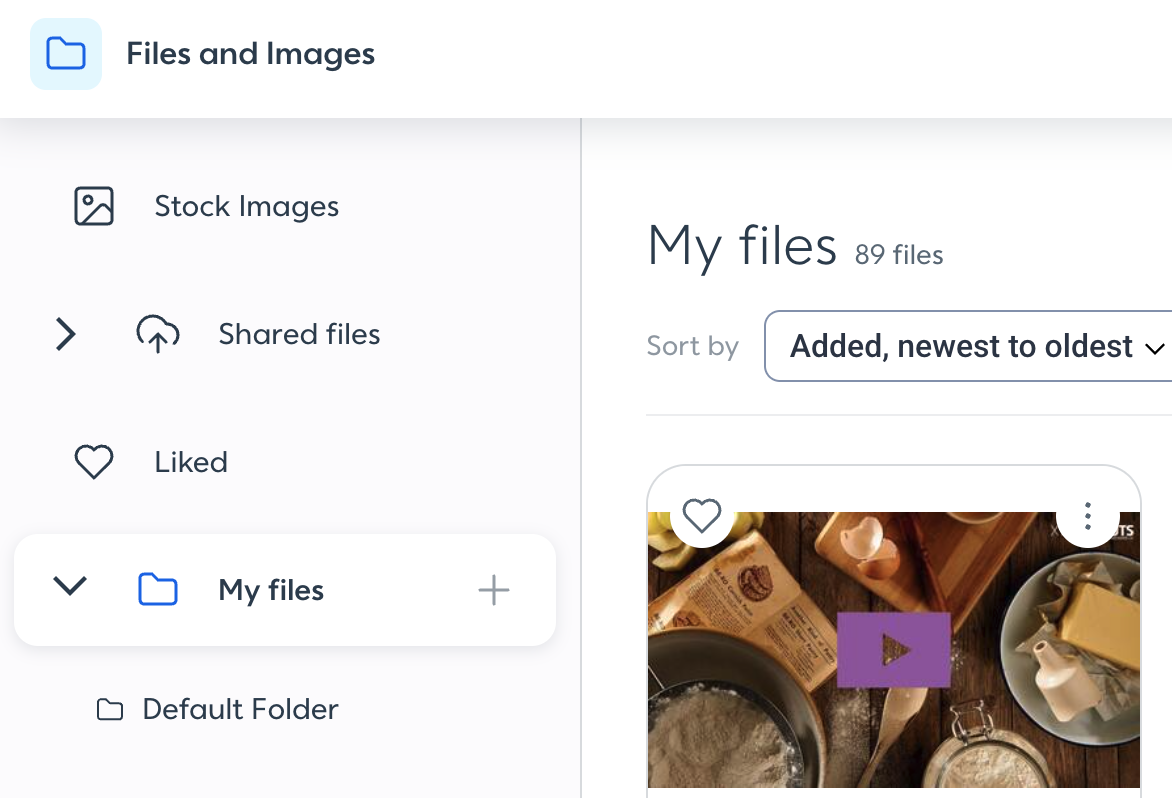Click the Sort by dropdown arrow
This screenshot has width=1172, height=798.
pyautogui.click(x=1155, y=348)
